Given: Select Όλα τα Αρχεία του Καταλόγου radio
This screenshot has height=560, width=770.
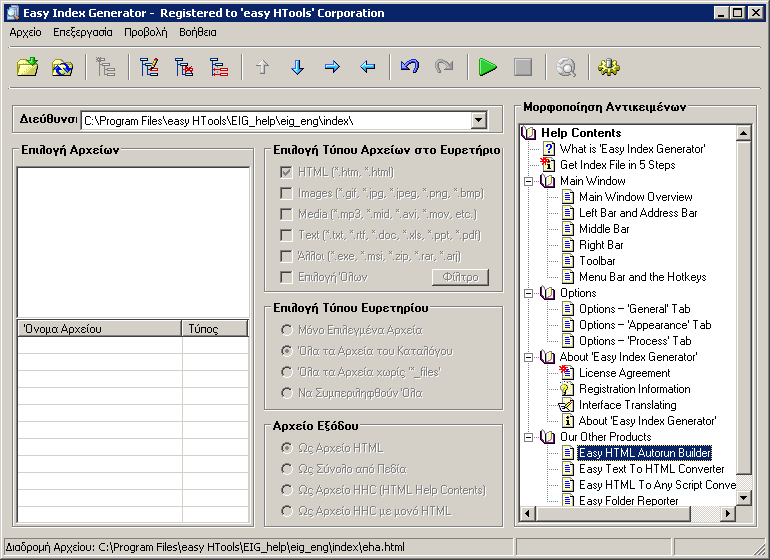Looking at the screenshot, I should [x=286, y=351].
